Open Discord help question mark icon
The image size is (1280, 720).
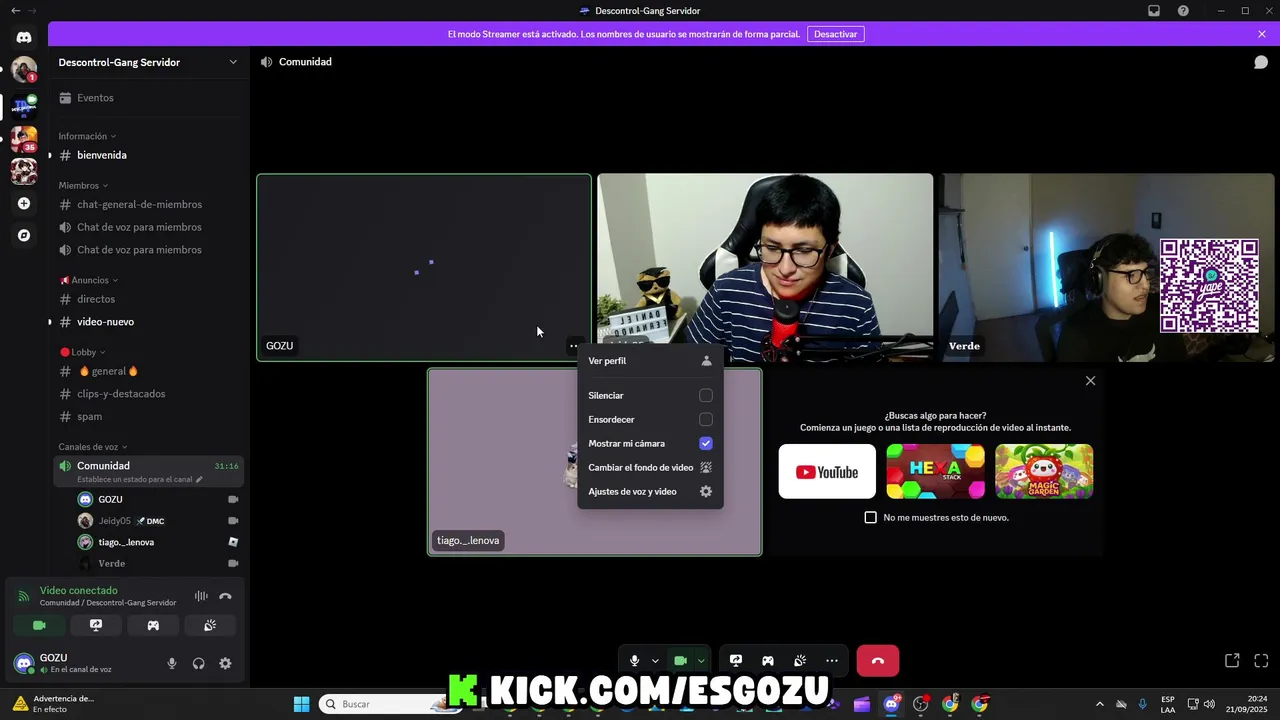point(1183,11)
